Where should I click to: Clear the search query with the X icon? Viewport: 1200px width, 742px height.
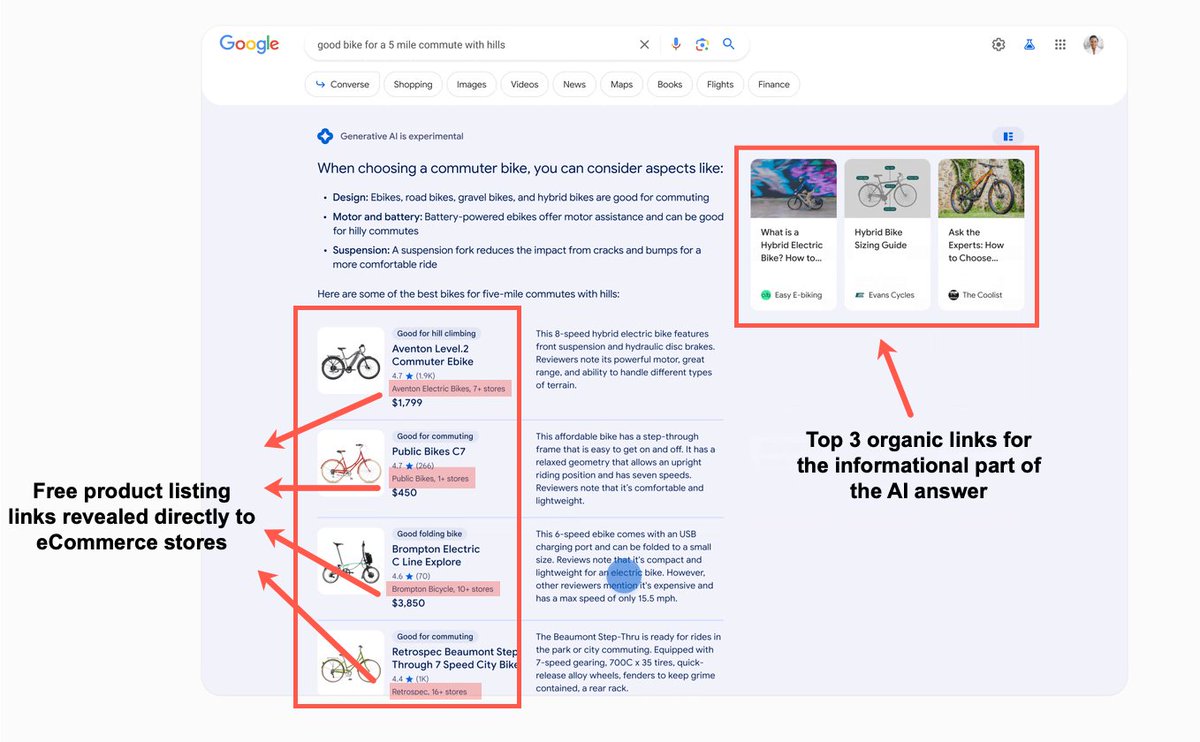click(644, 44)
